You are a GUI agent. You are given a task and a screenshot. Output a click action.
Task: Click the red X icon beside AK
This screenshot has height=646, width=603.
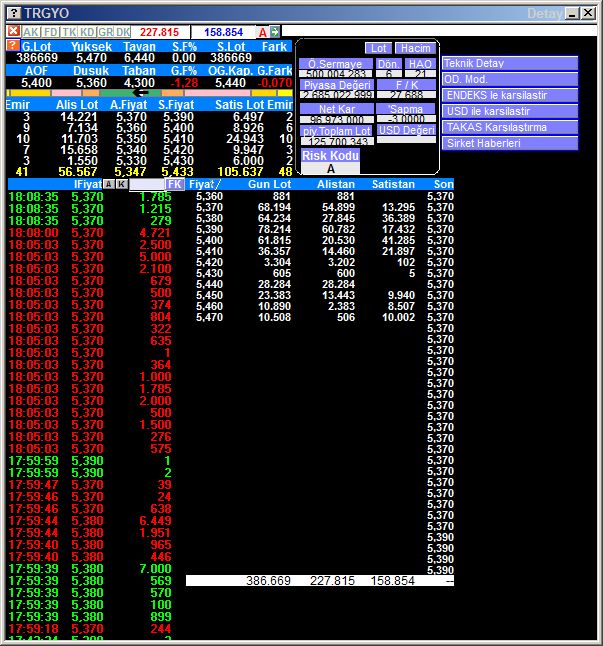click(x=13, y=31)
